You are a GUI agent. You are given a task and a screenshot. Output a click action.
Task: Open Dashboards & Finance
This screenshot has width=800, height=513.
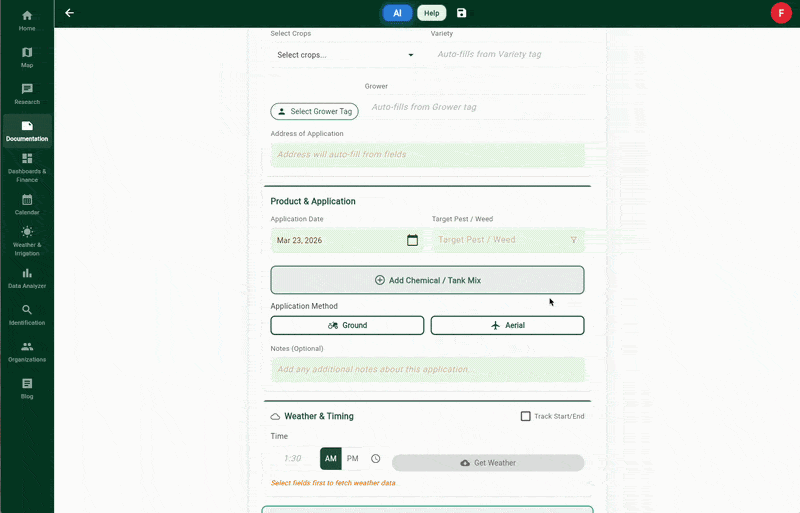[27, 167]
